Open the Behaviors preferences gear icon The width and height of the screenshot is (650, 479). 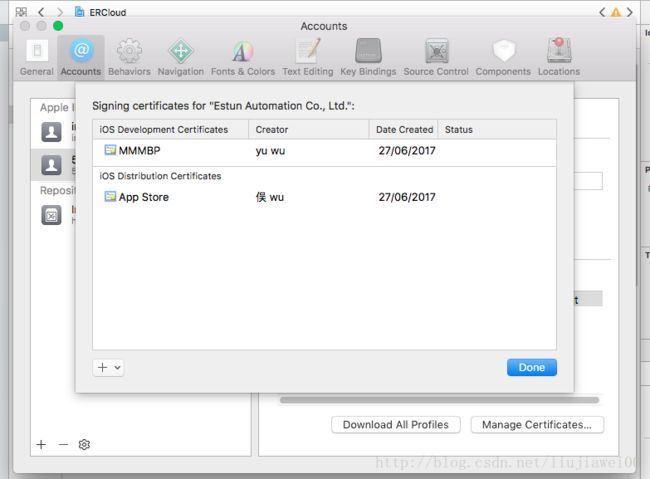129,51
